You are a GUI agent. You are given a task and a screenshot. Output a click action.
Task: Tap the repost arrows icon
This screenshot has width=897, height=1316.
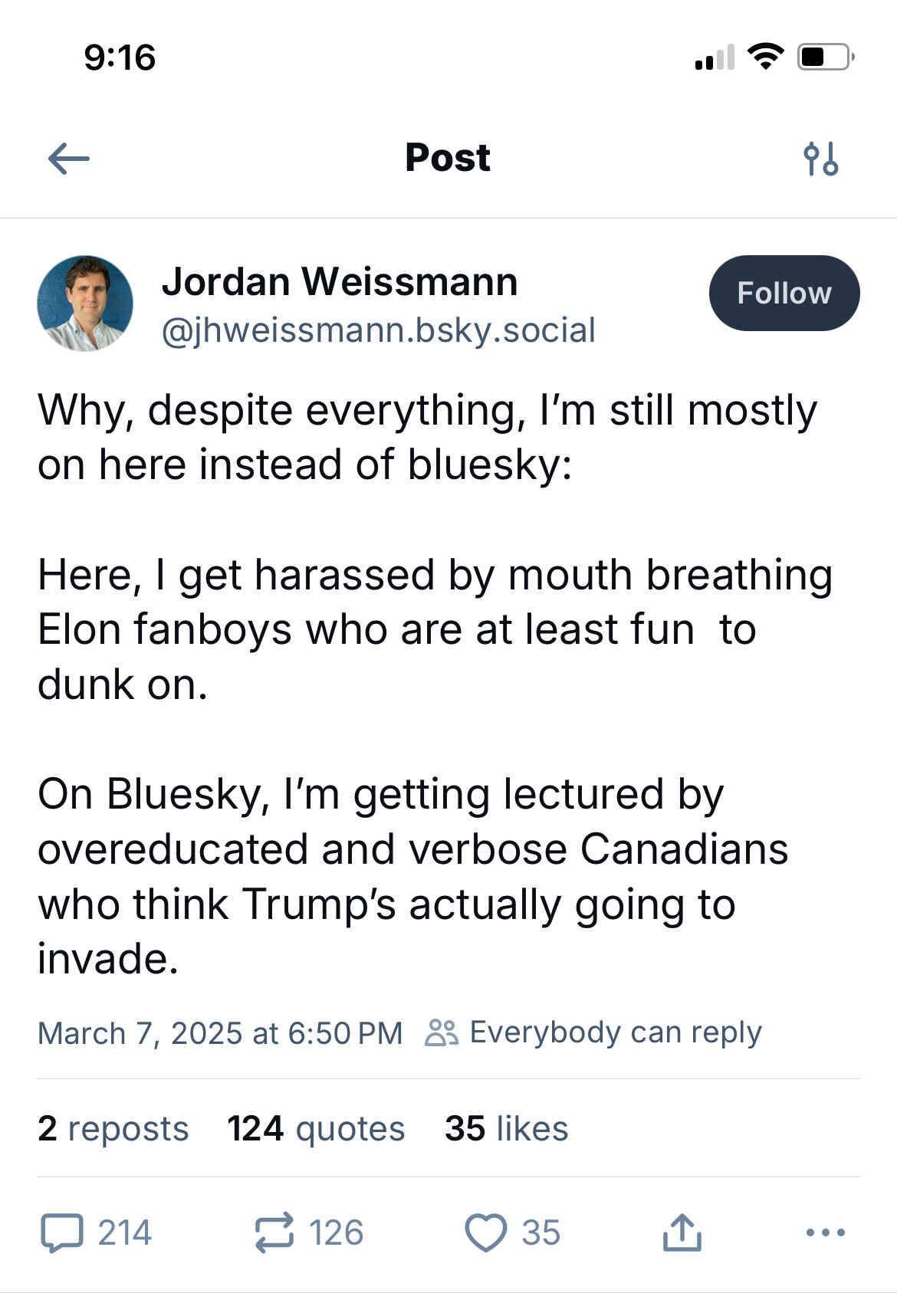[x=274, y=1232]
